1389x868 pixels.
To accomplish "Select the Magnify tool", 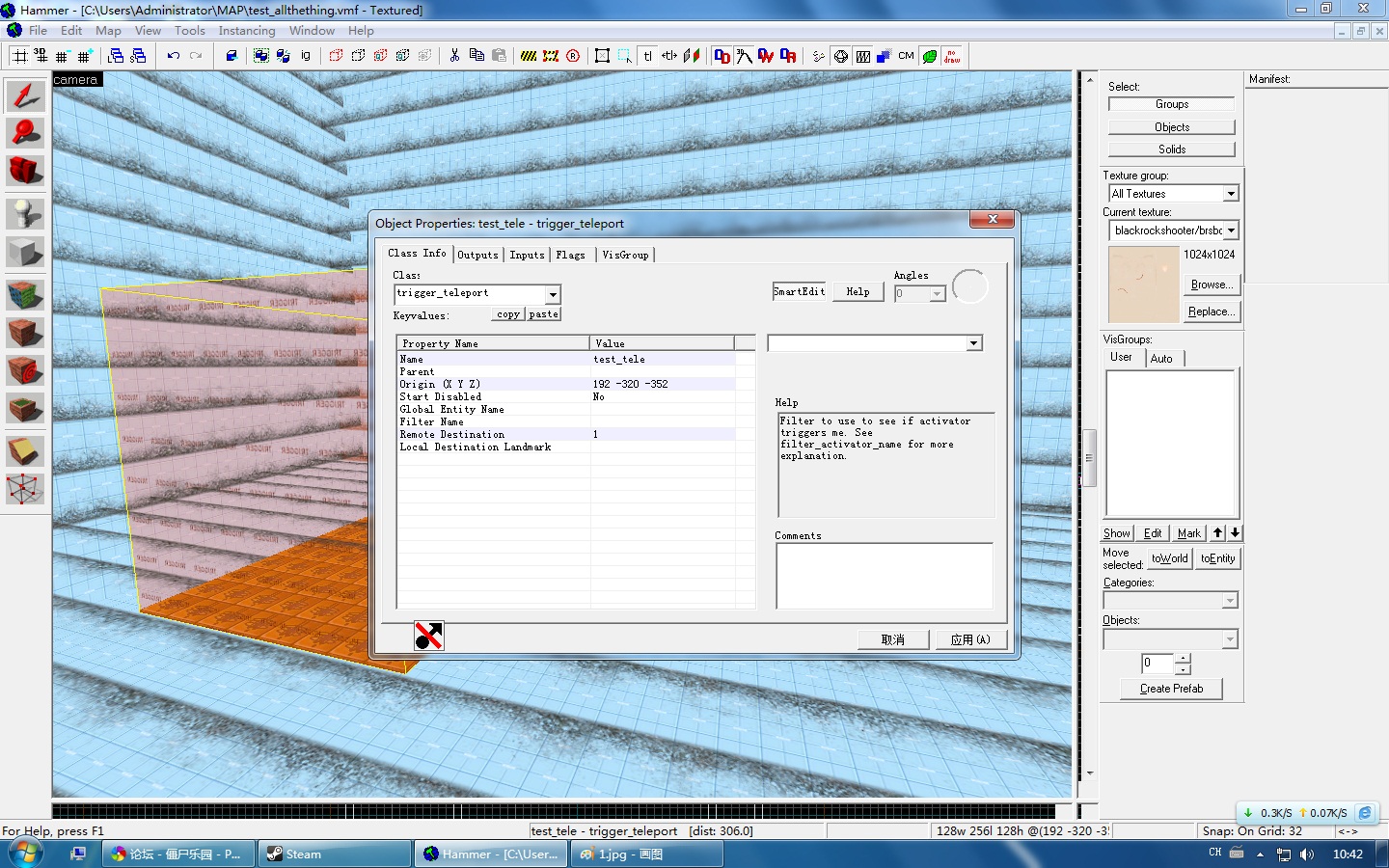I will coord(25,133).
